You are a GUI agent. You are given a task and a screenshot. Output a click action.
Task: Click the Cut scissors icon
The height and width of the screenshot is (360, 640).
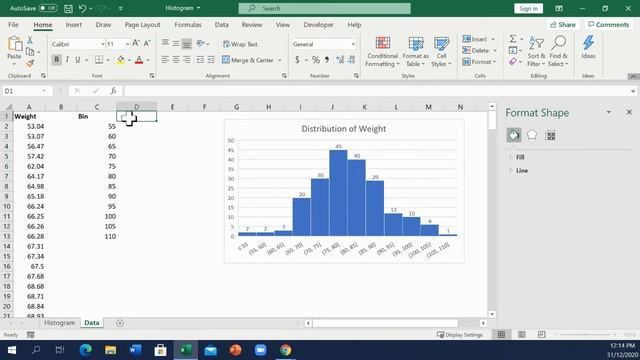pos(30,40)
